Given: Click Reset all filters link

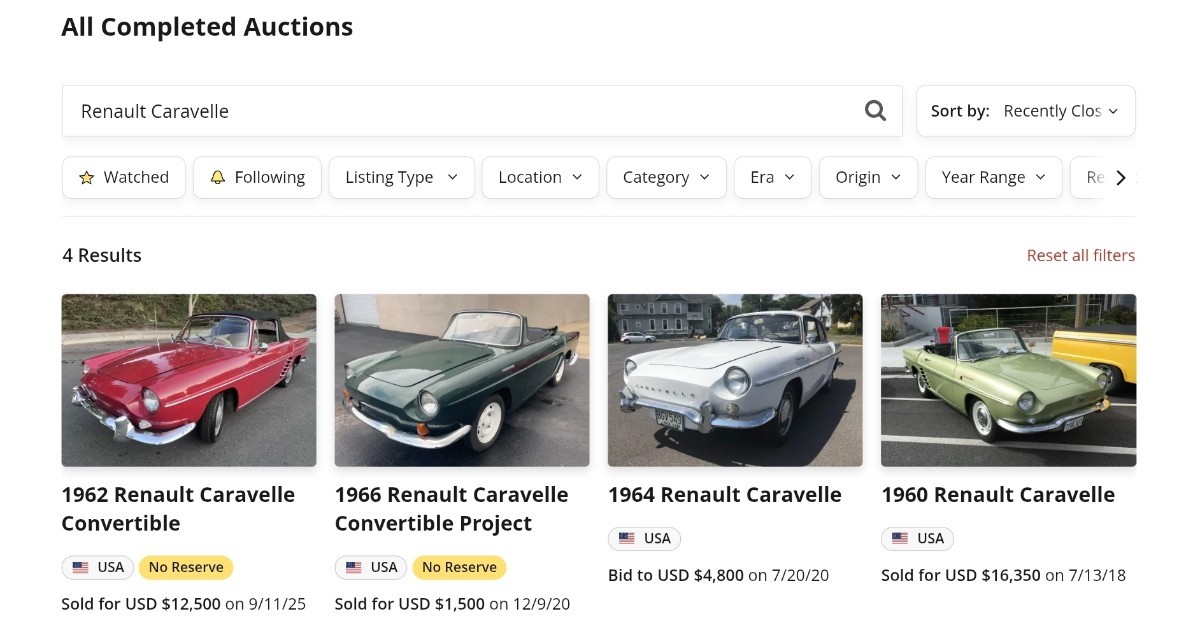Looking at the screenshot, I should (x=1080, y=255).
